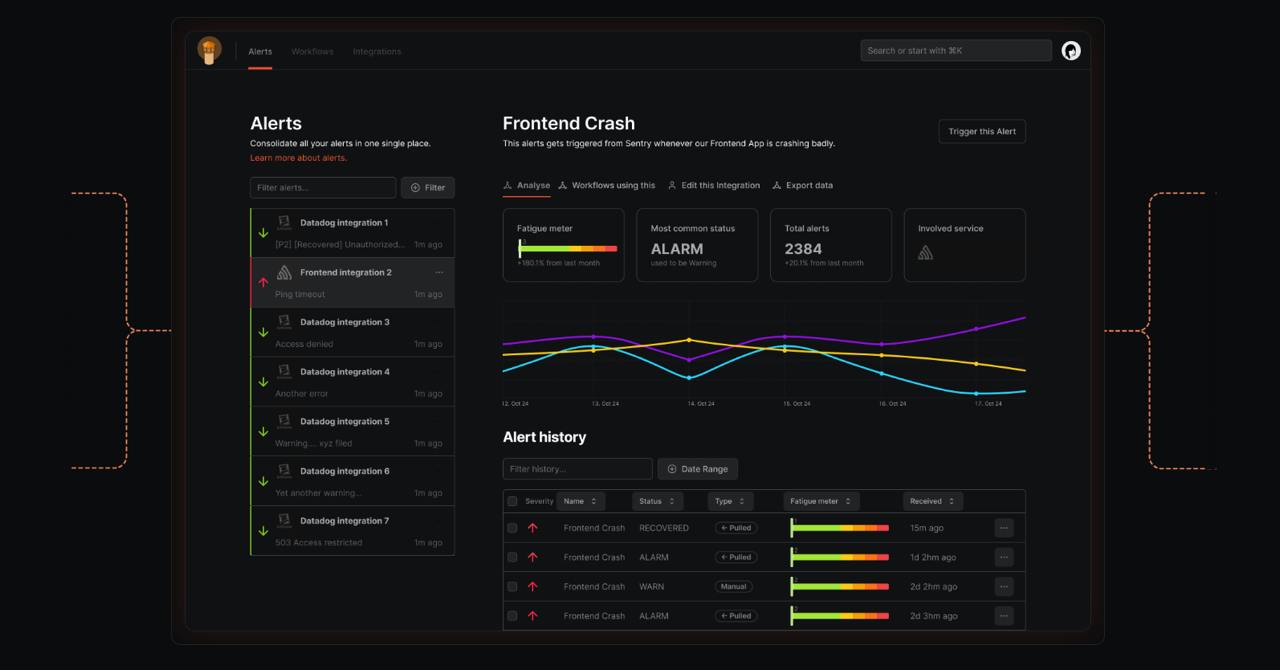1280x670 pixels.
Task: Open the Date Range picker
Action: [x=698, y=469]
